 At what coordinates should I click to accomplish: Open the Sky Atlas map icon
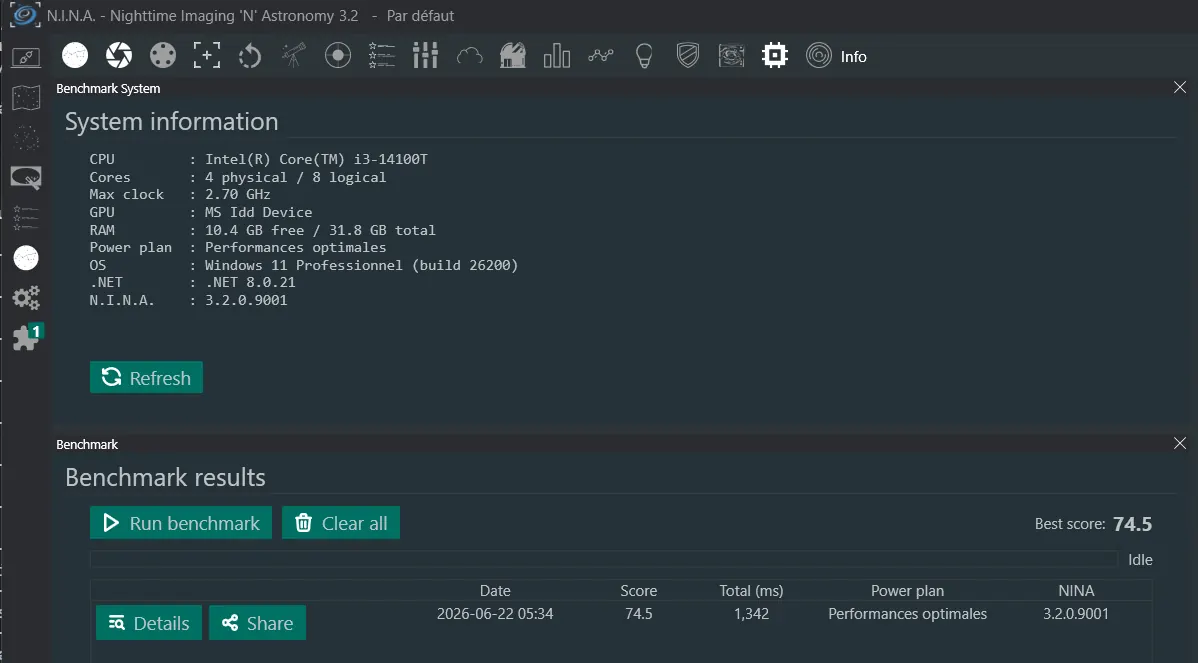pos(26,98)
